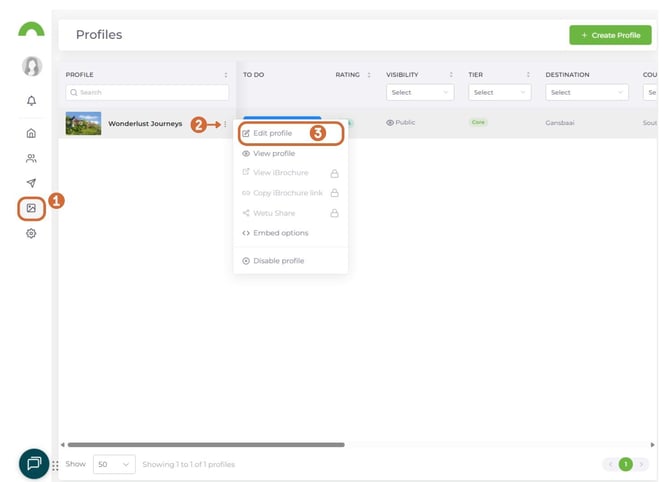Click the Wonderlust Journeys thumbnail image

tap(83, 124)
